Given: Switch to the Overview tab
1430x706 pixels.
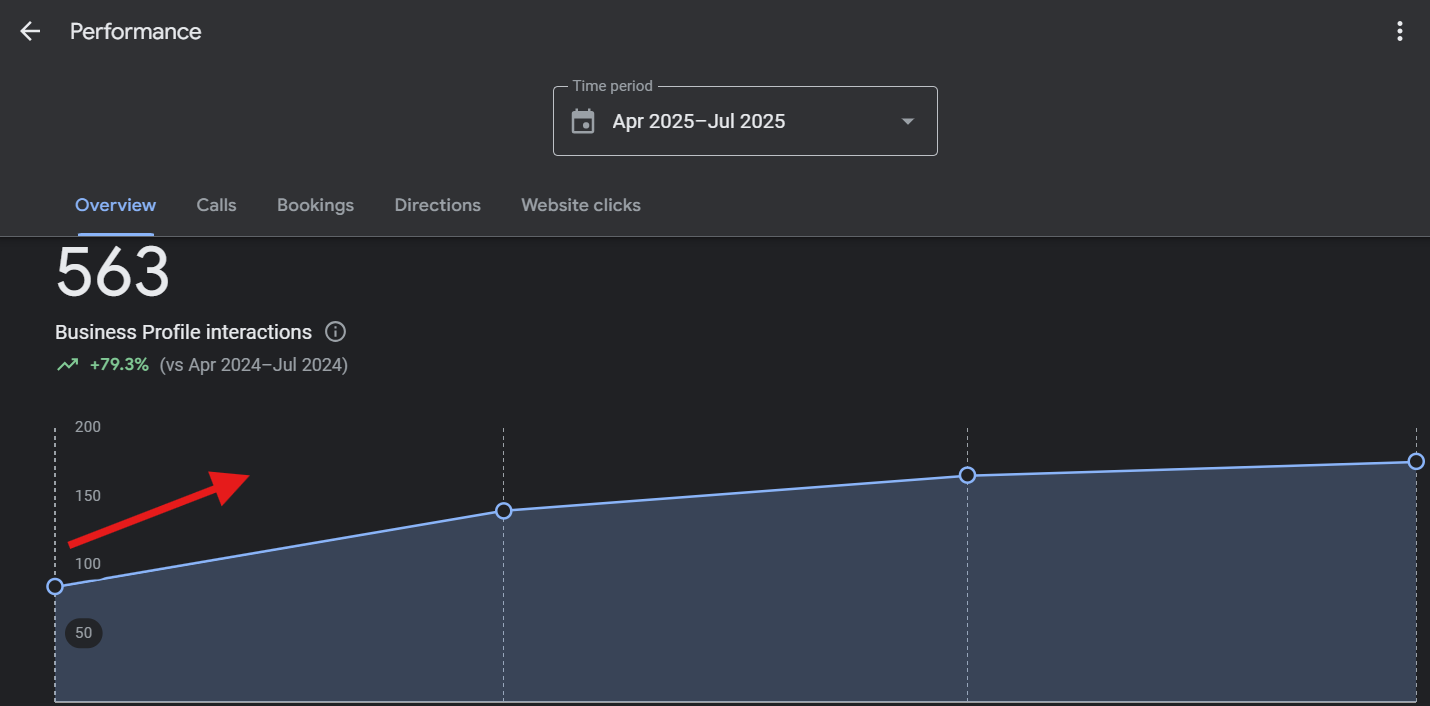Looking at the screenshot, I should pos(116,205).
